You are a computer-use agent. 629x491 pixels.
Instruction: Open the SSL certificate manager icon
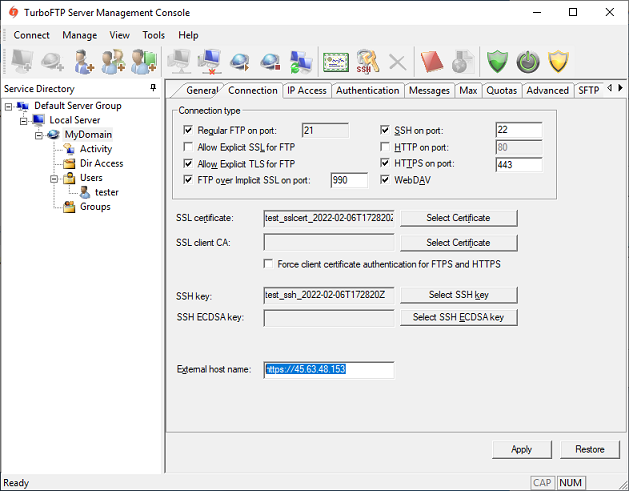[336, 63]
